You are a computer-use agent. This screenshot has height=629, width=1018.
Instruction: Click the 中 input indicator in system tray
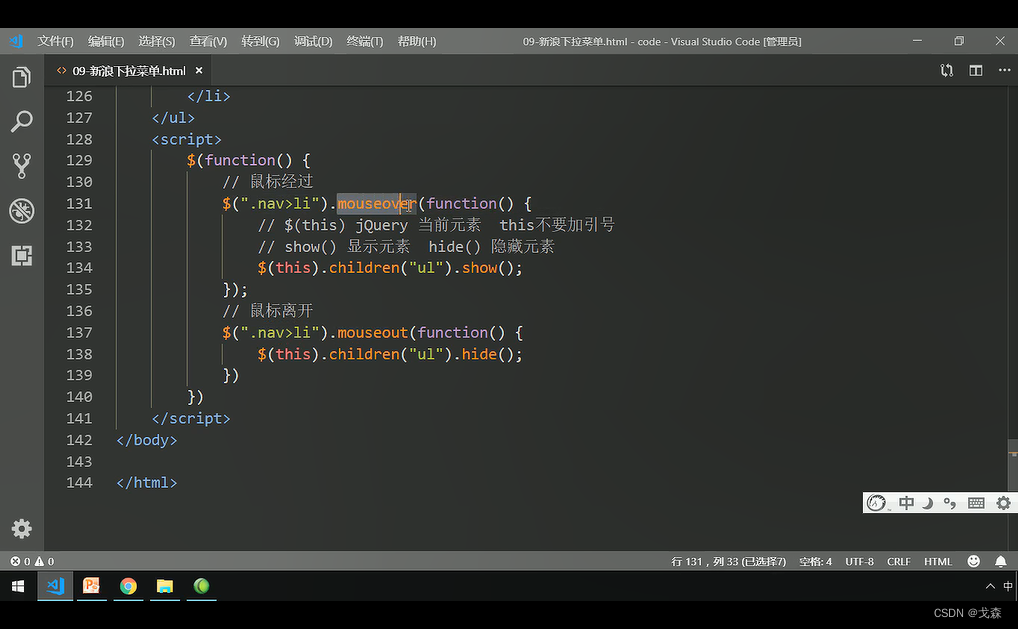pyautogui.click(x=1008, y=586)
